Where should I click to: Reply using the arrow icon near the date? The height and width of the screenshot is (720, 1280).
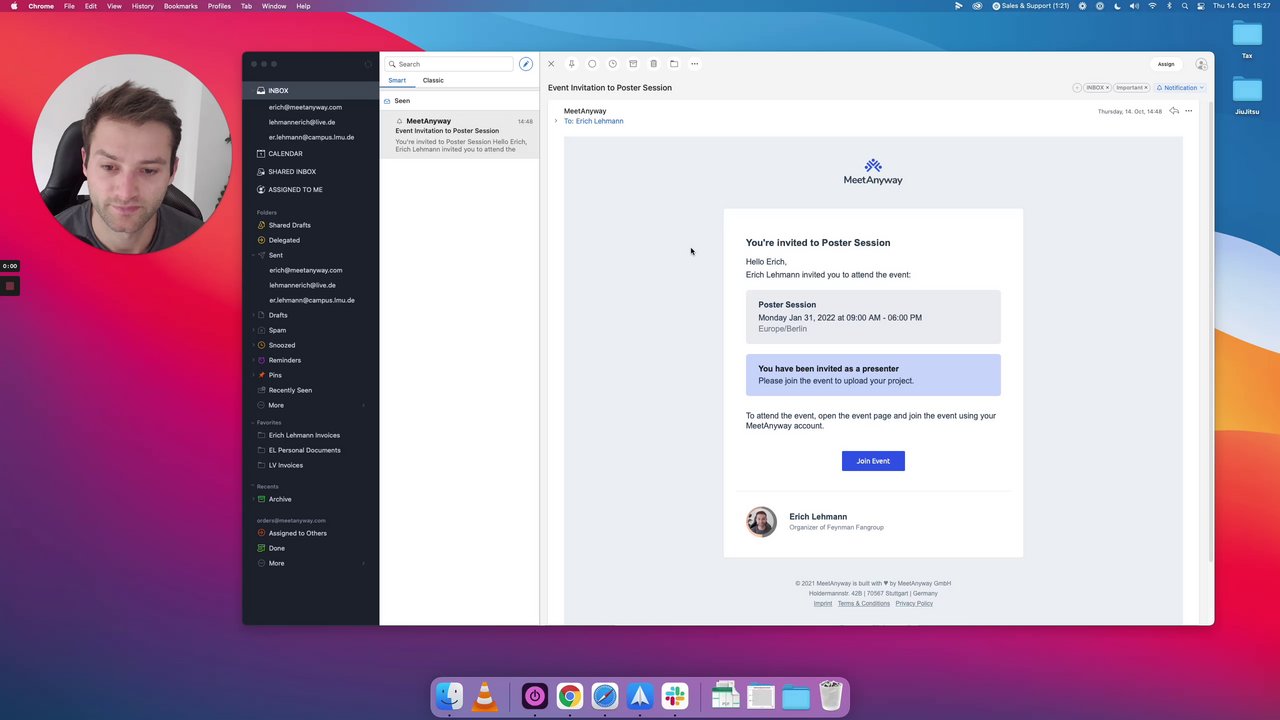[1174, 111]
